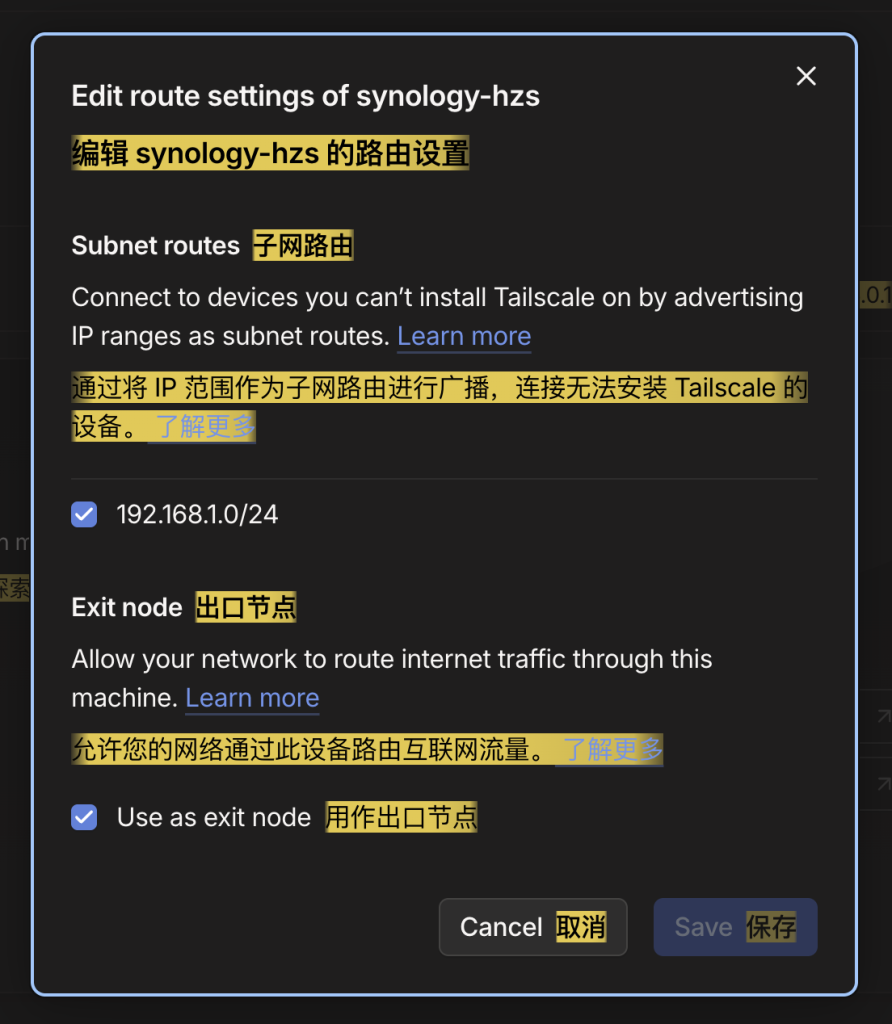Click the 用作出口节点 translated label
Screen dimensions: 892x1024
pos(401,817)
